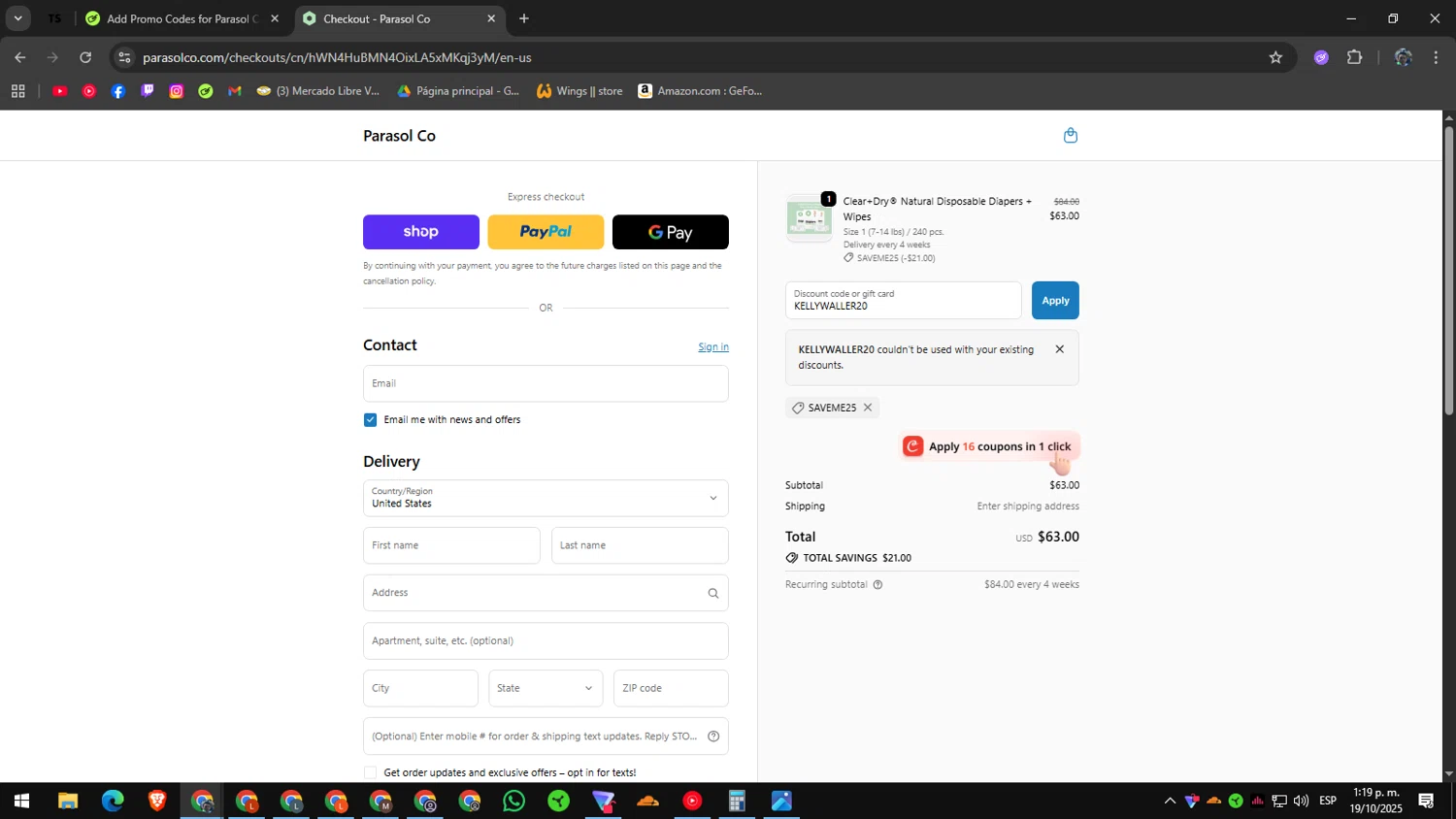Open the Instagram bookmark

177,91
